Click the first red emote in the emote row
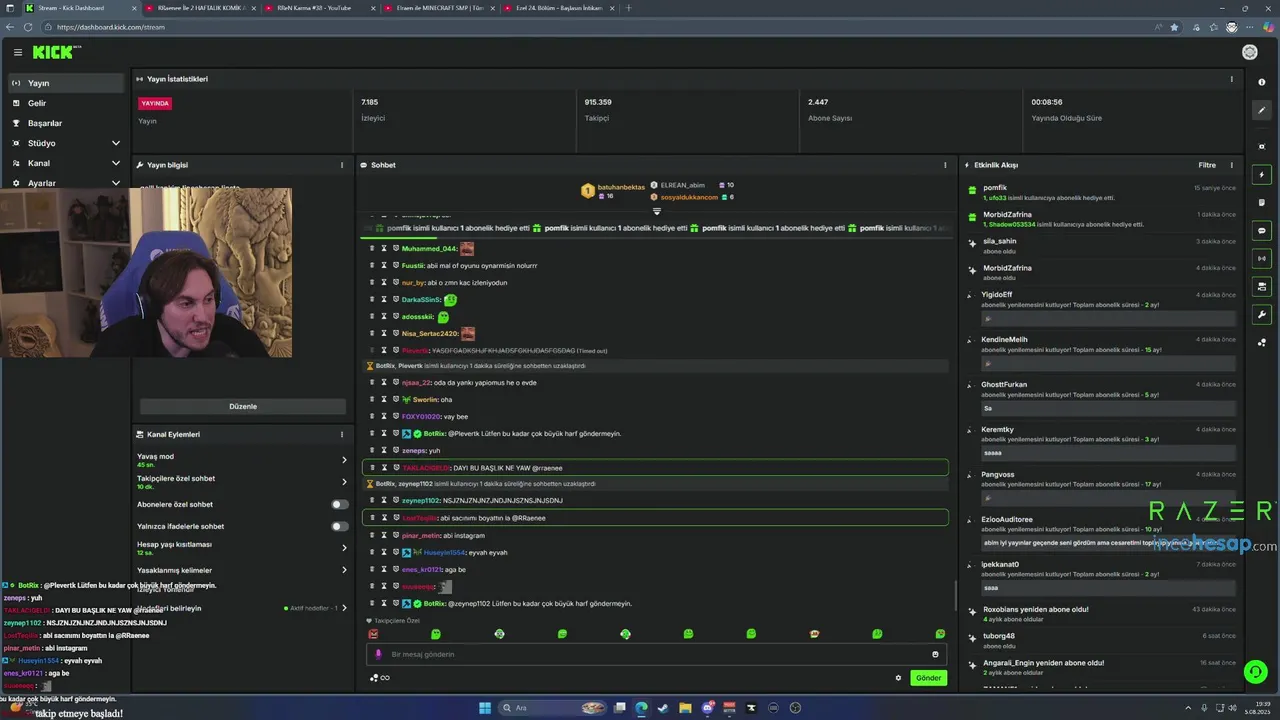 [373, 634]
